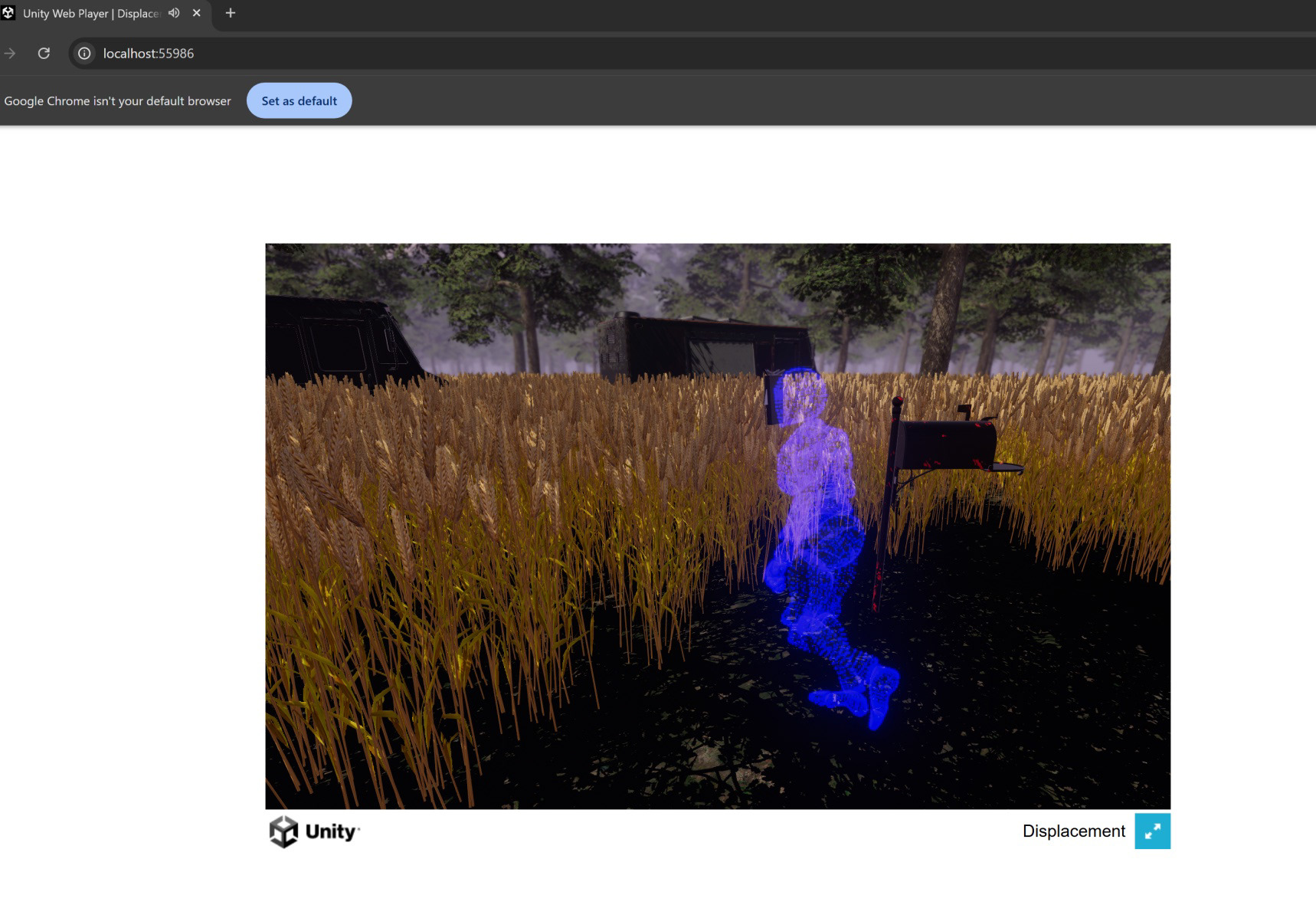Click the Unity favicon on the tab

coord(8,13)
